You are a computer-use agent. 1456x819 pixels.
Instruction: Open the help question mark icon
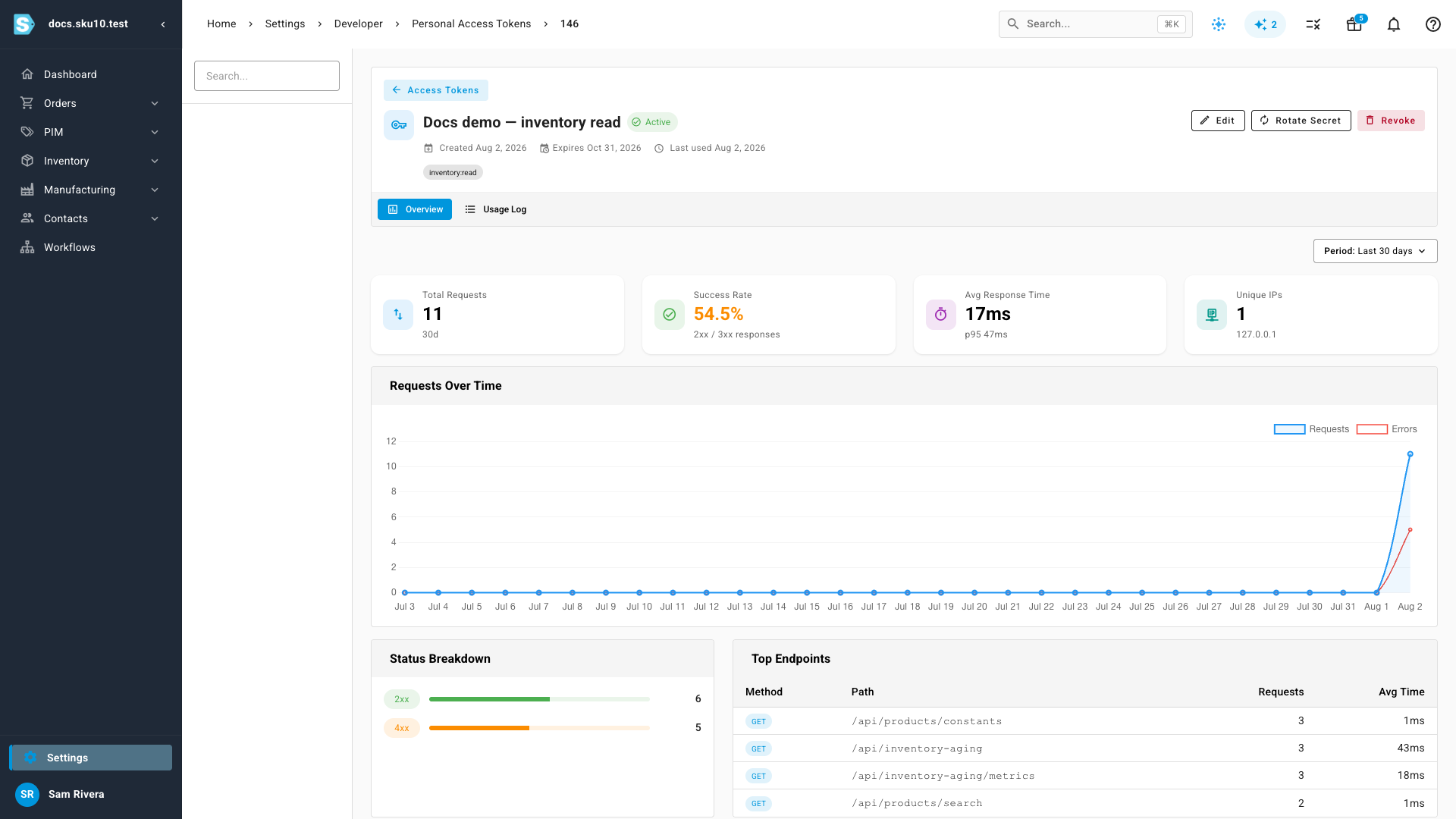pos(1433,24)
